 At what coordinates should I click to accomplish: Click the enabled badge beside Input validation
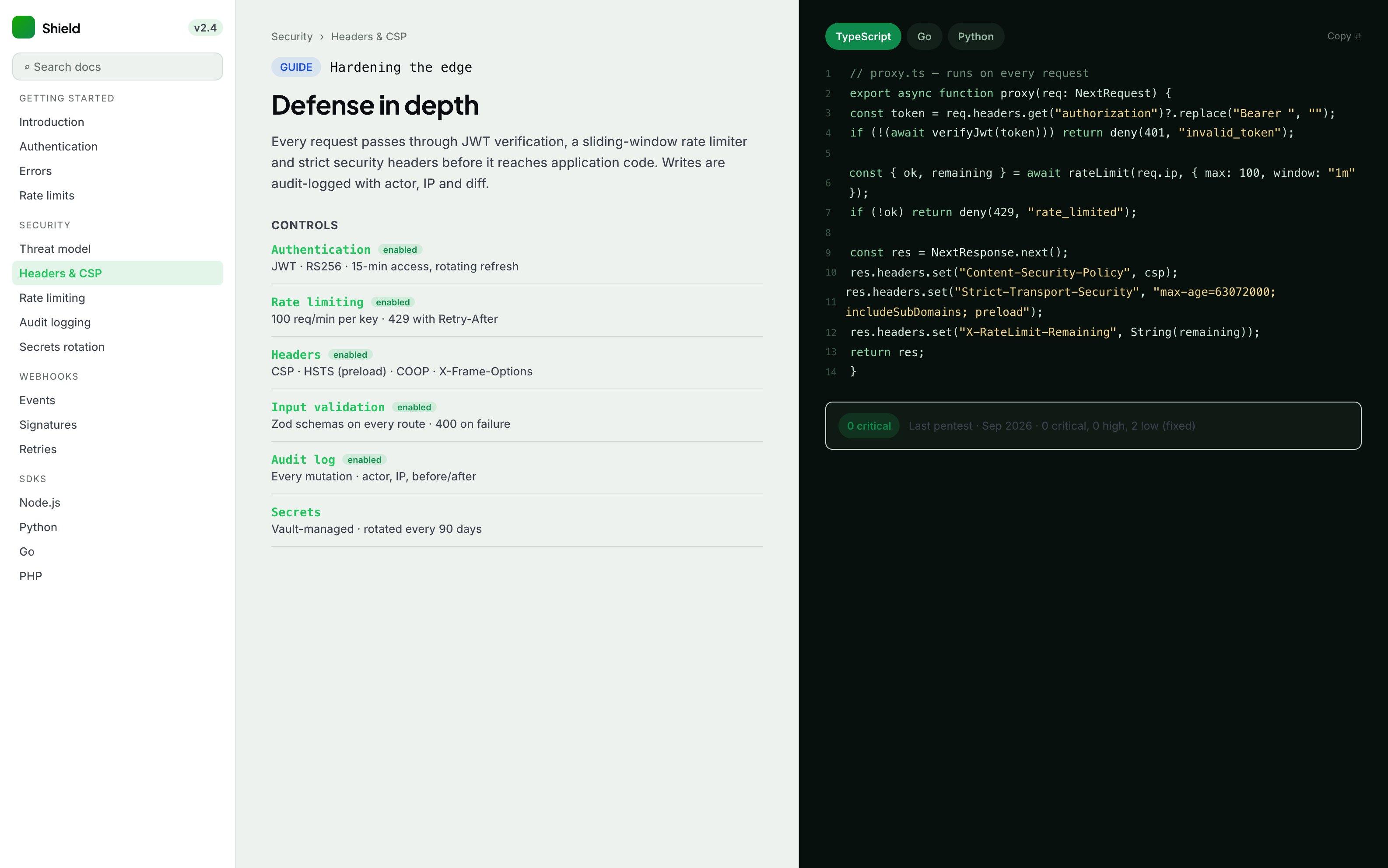414,407
